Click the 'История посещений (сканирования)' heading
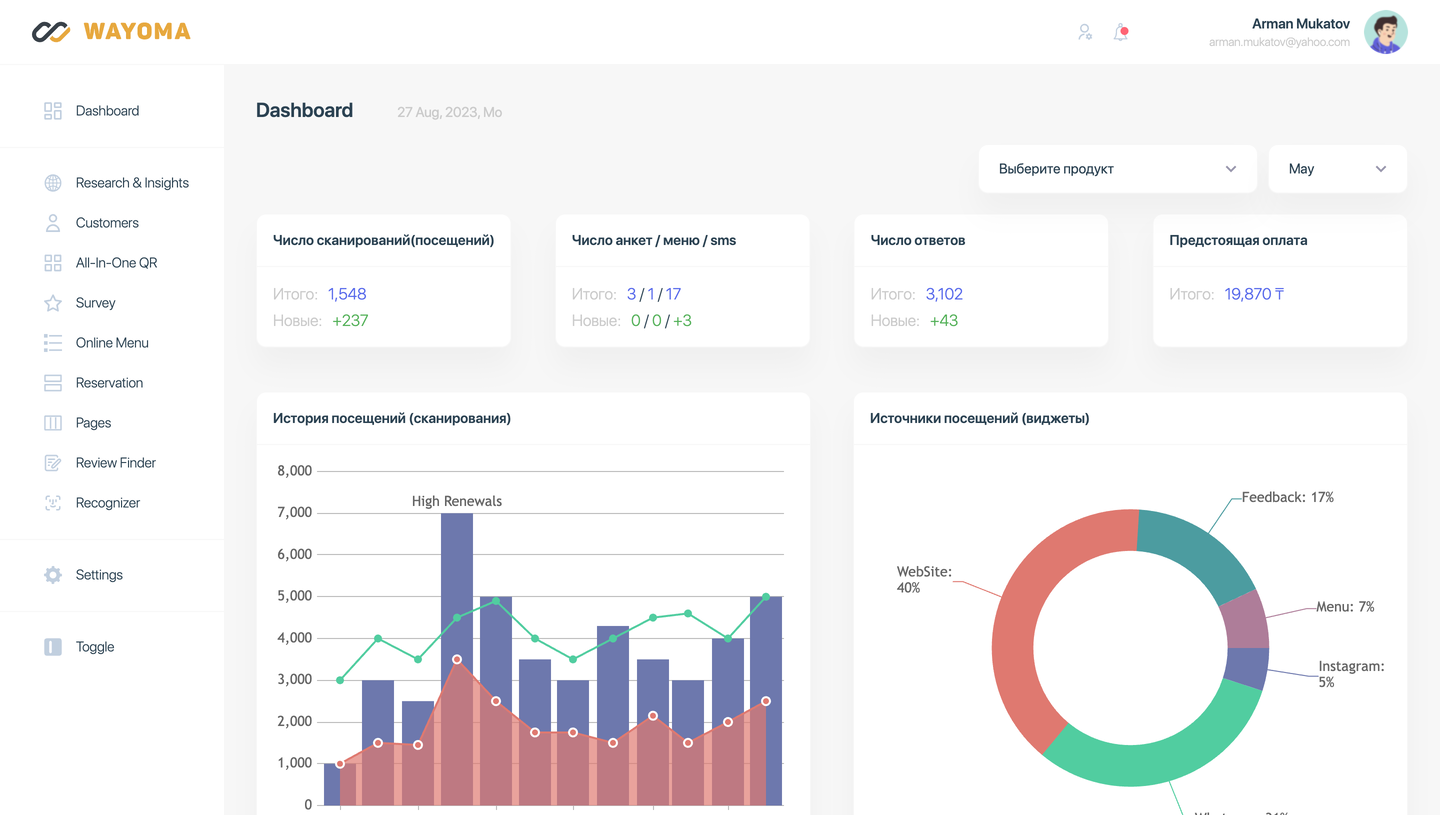 point(392,418)
